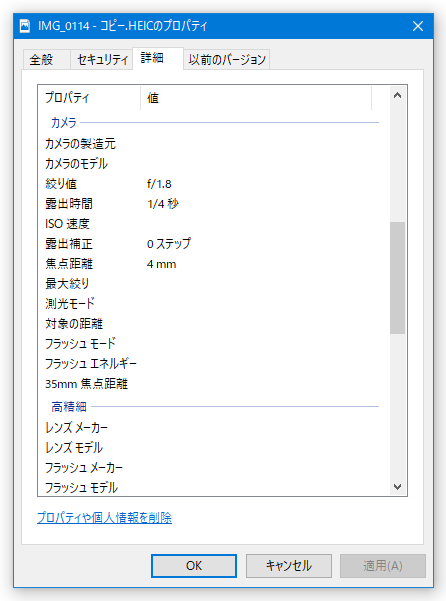Click the 1/4 秒 value
This screenshot has height=601, width=446.
click(x=163, y=204)
